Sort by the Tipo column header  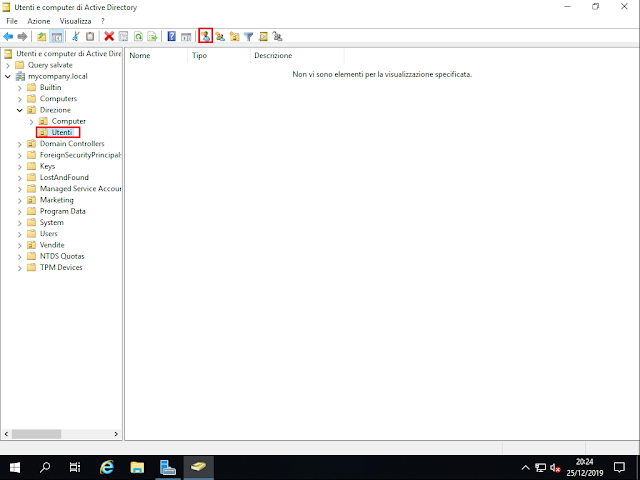pos(219,56)
